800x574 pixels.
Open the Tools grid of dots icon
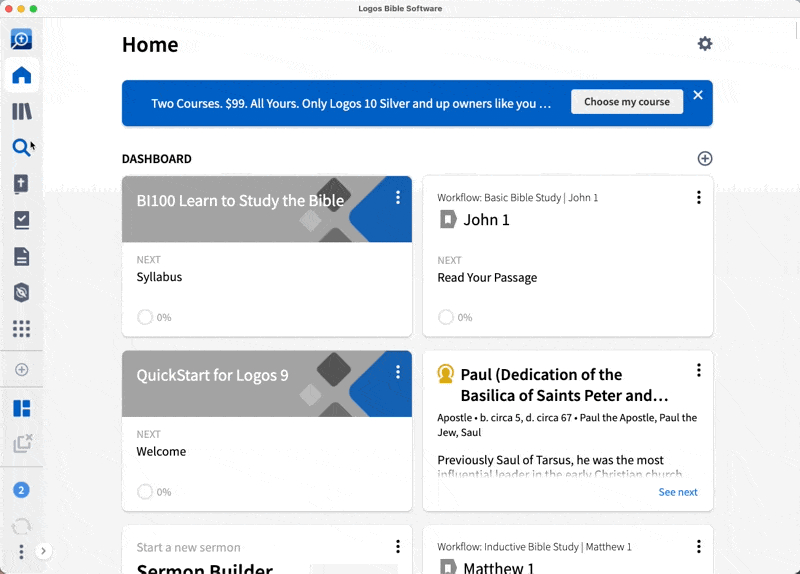tap(21, 329)
